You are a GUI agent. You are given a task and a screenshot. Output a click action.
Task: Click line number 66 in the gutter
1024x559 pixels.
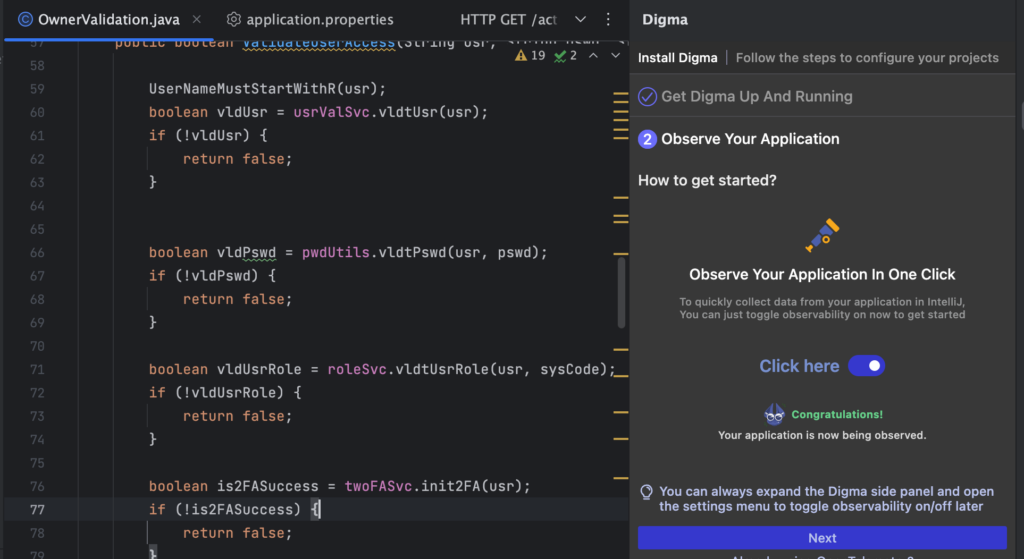coord(37,253)
